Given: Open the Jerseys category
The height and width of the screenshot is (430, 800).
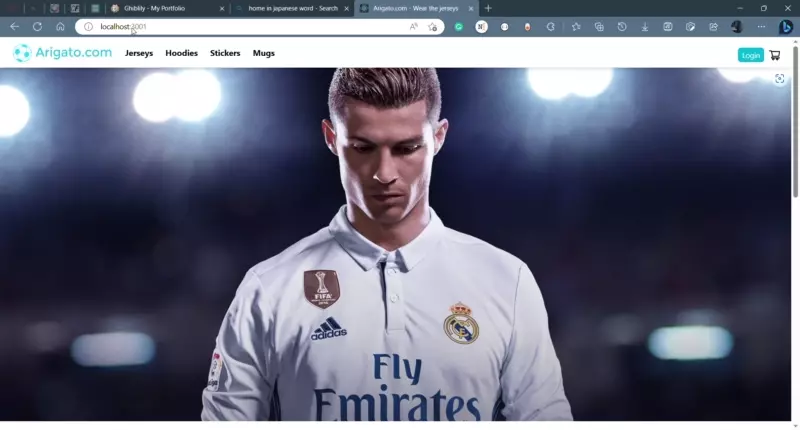Looking at the screenshot, I should [x=139, y=53].
